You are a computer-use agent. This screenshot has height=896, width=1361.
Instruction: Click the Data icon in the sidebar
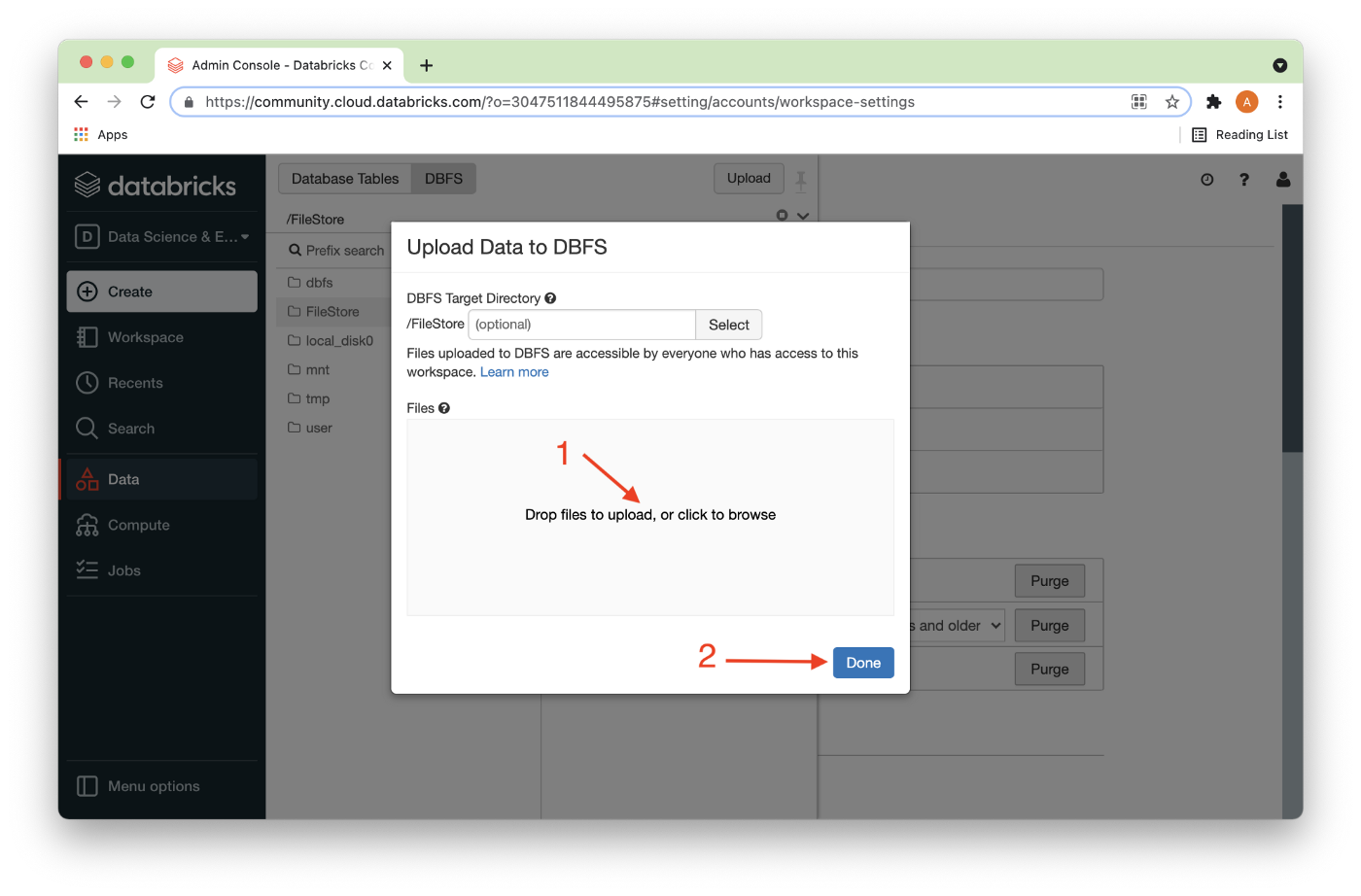[87, 478]
